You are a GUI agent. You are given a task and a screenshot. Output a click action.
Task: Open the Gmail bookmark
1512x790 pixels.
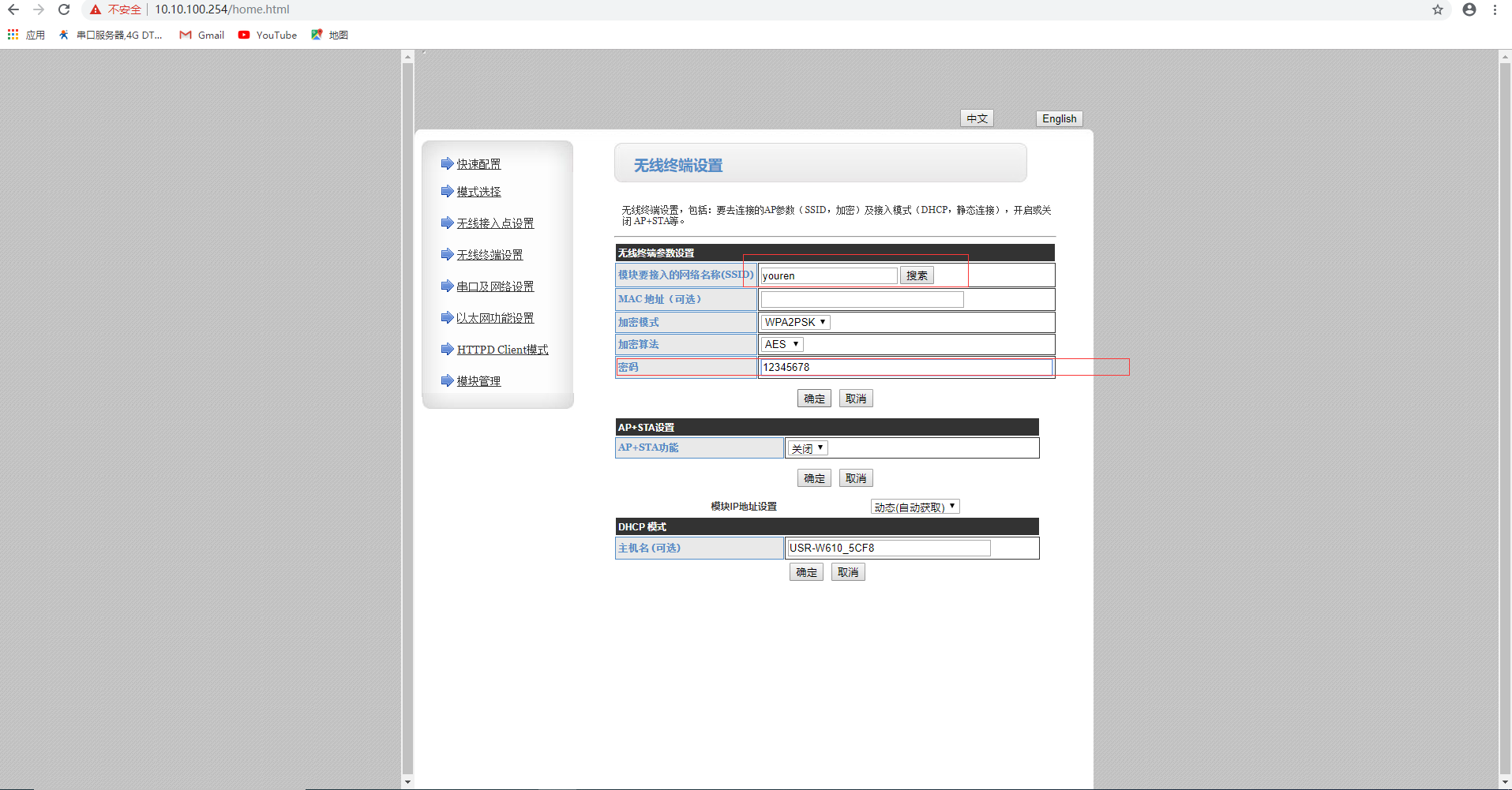click(202, 35)
